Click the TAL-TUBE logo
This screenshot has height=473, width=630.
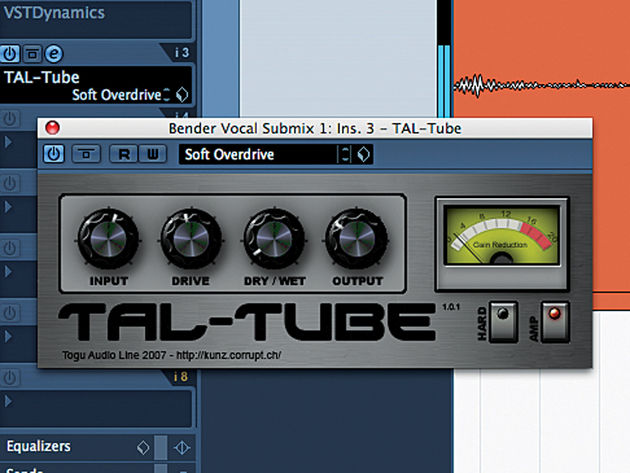pyautogui.click(x=247, y=322)
